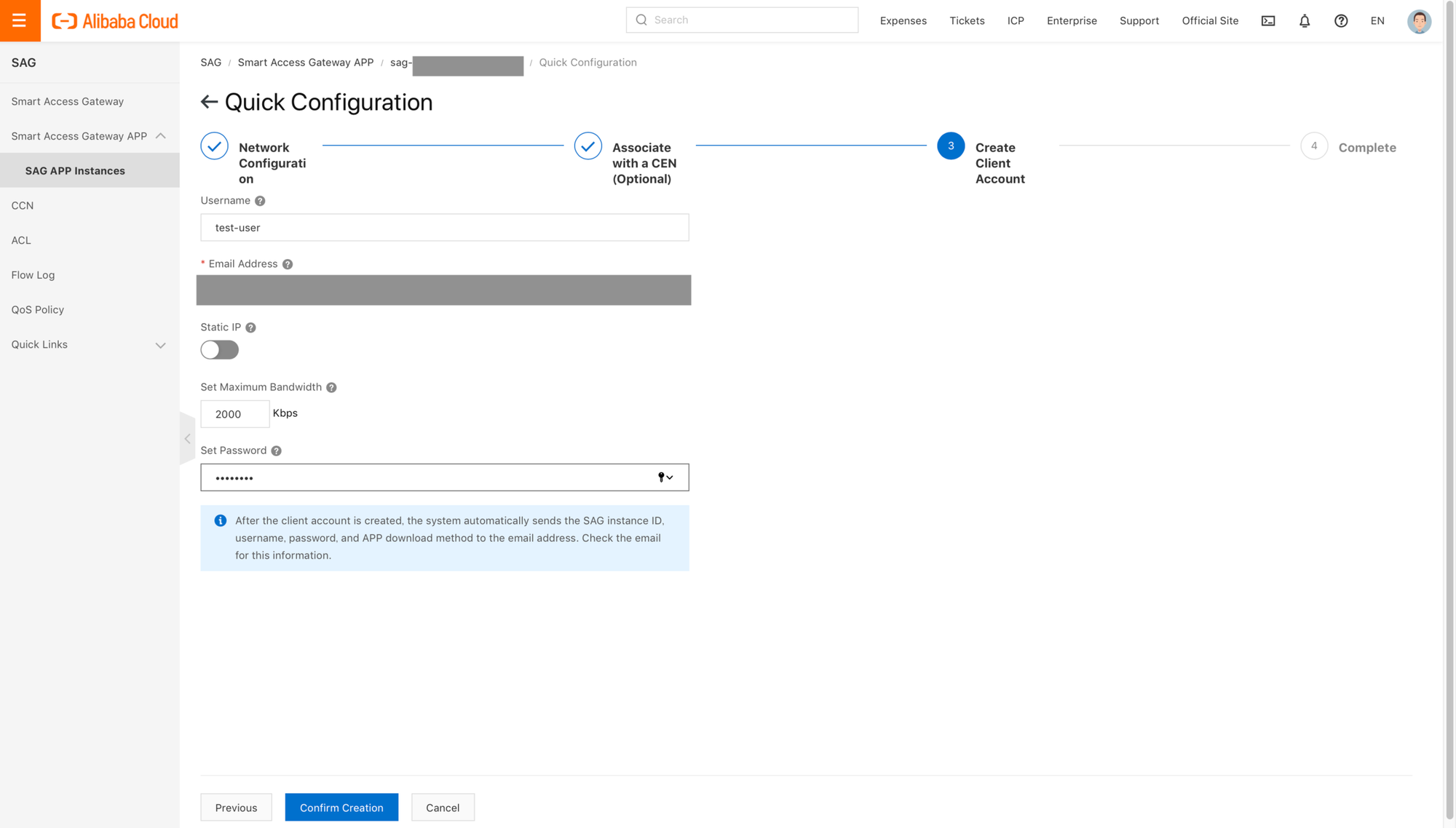This screenshot has height=828, width=1456.
Task: Click the Confirm Creation button
Action: (x=341, y=807)
